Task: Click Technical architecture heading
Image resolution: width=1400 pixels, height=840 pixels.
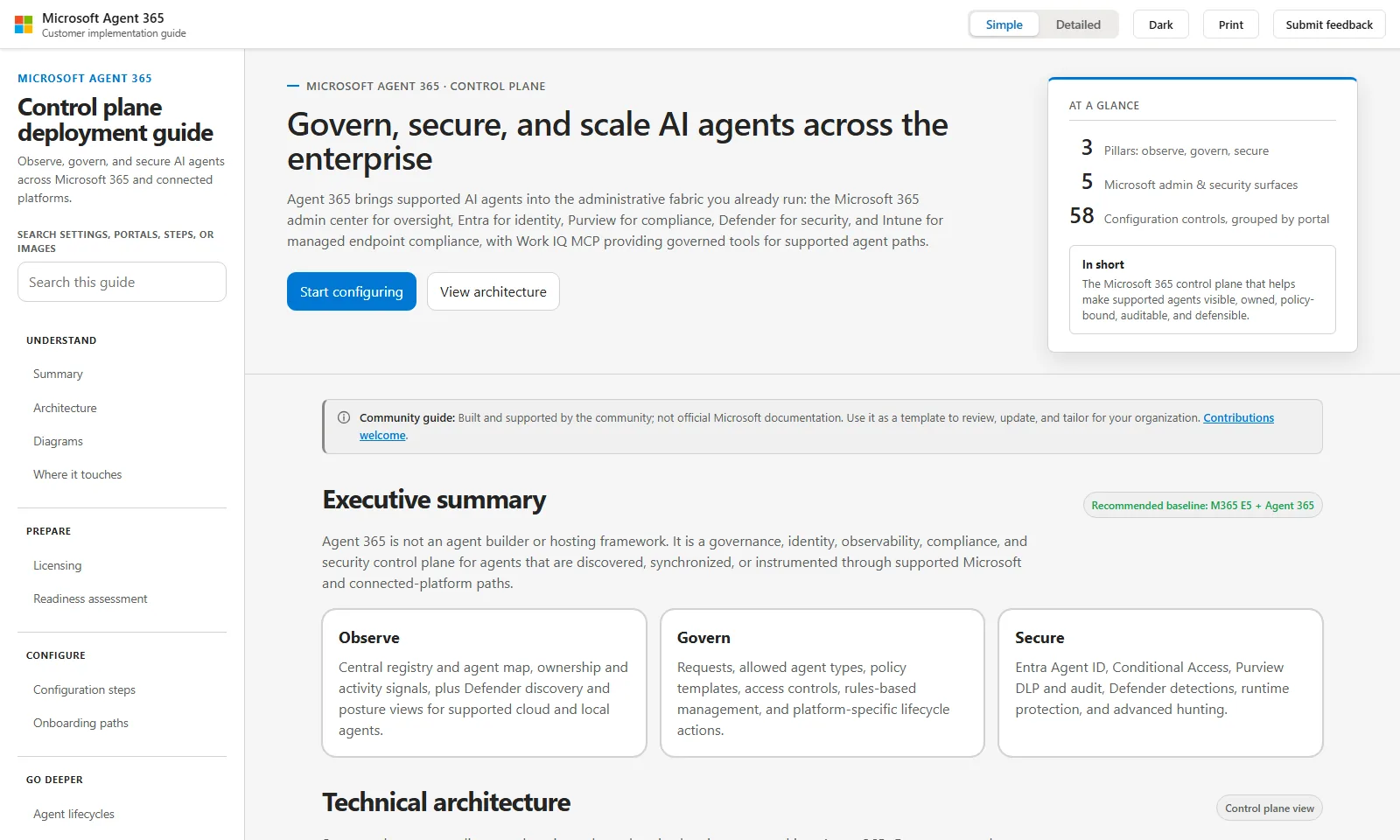Action: coord(446,802)
